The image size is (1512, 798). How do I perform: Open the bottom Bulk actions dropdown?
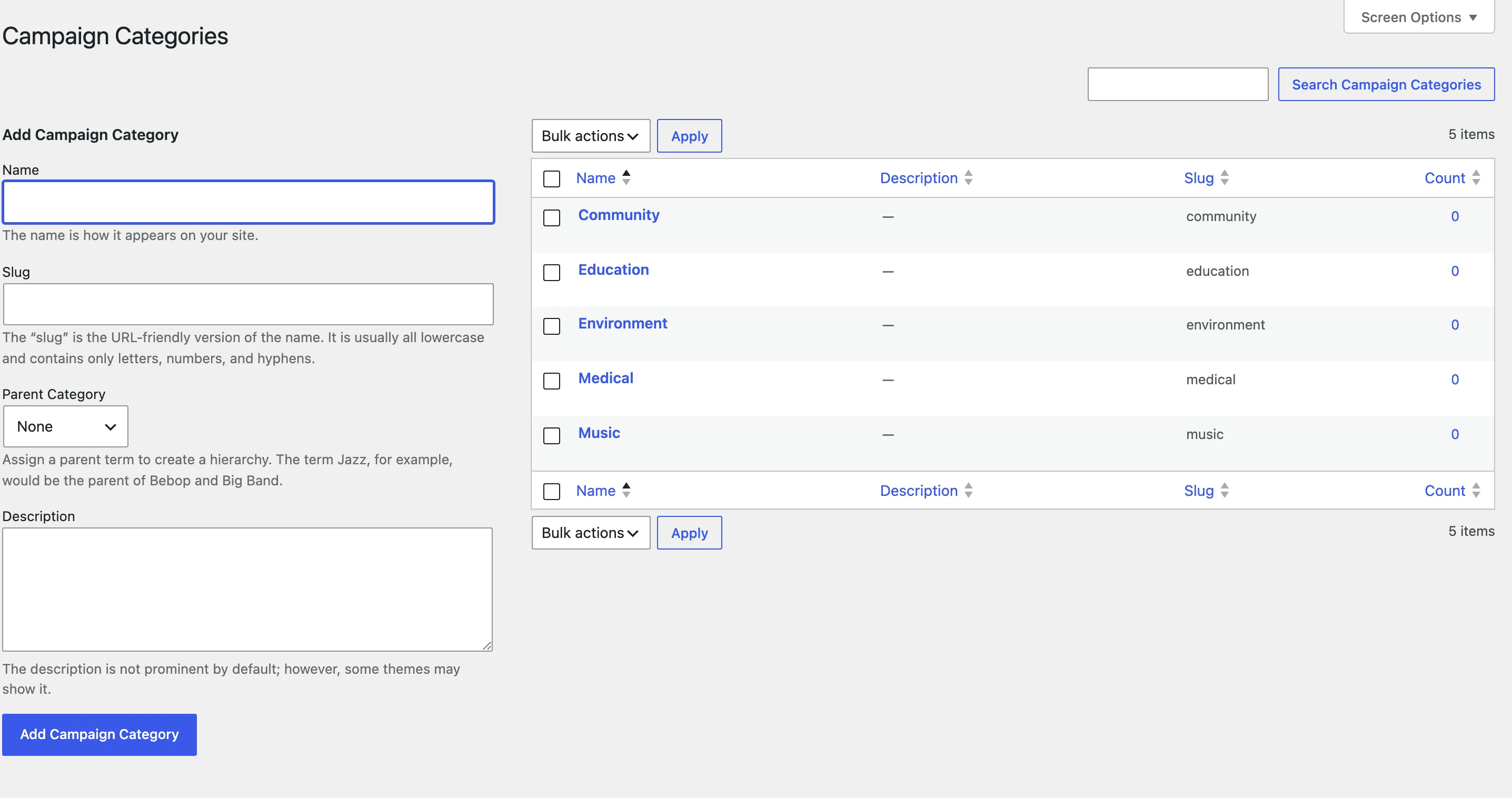click(591, 533)
